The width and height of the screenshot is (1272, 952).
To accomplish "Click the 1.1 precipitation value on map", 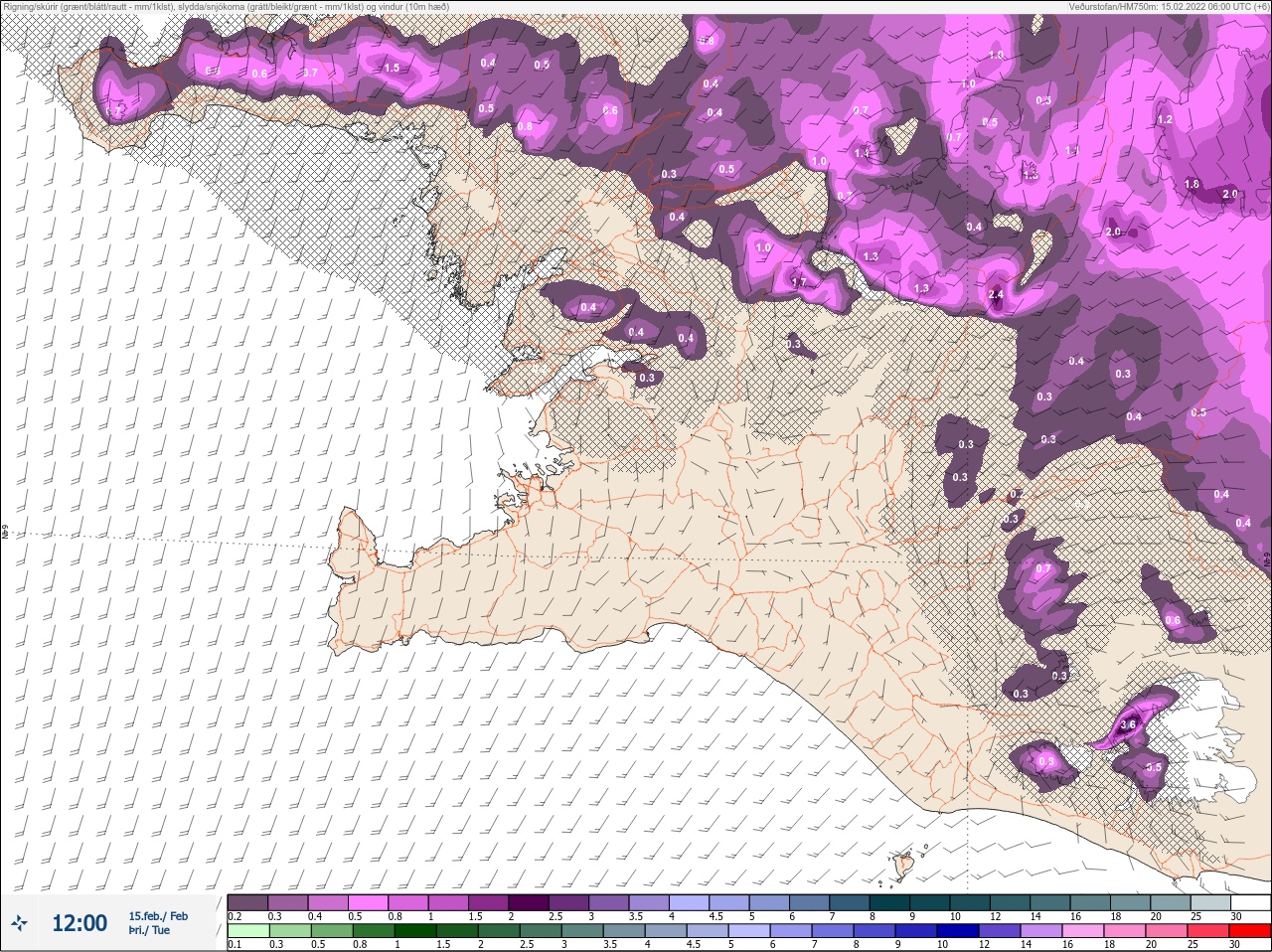I will [x=1072, y=151].
